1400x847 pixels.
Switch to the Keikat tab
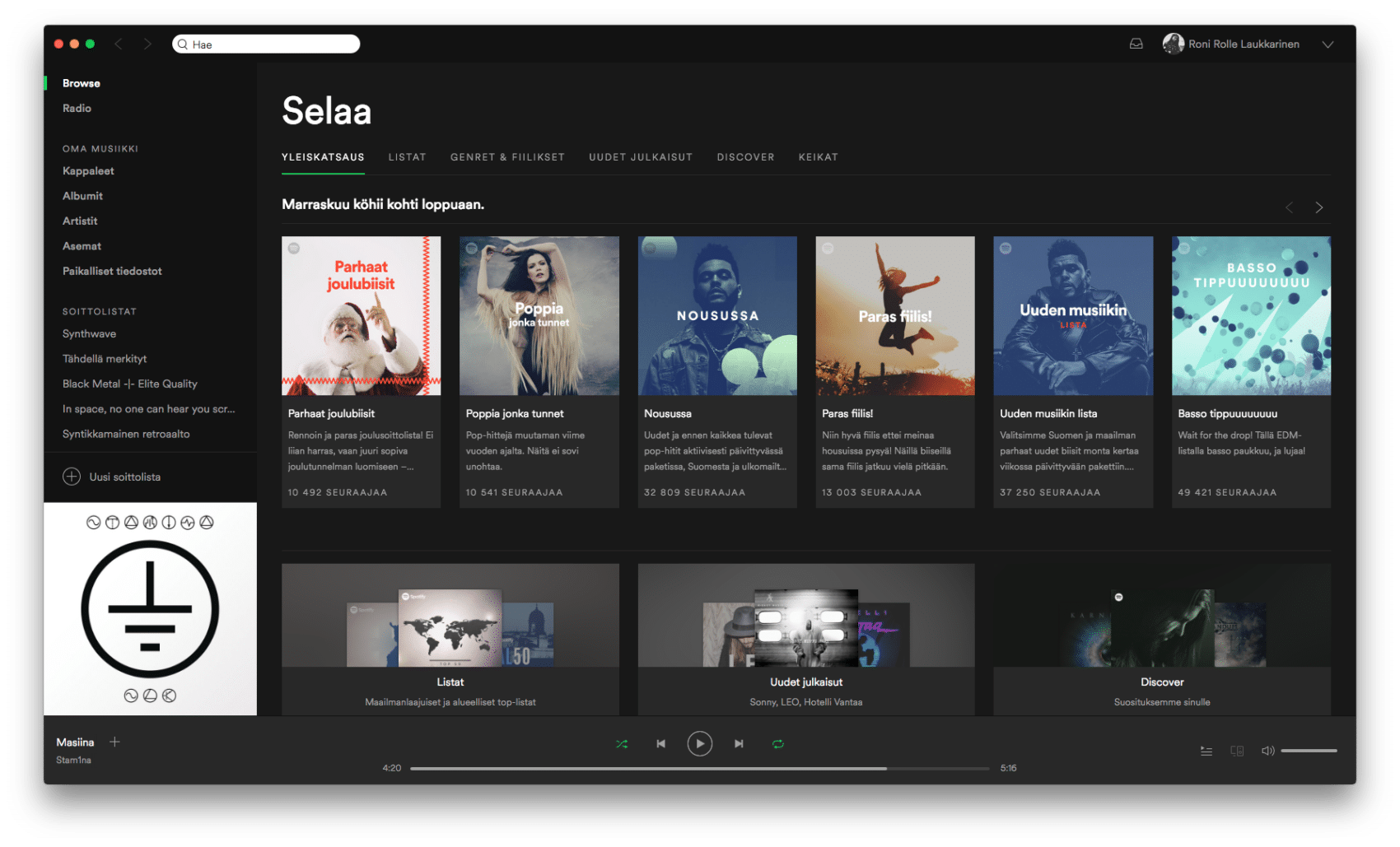[x=818, y=157]
